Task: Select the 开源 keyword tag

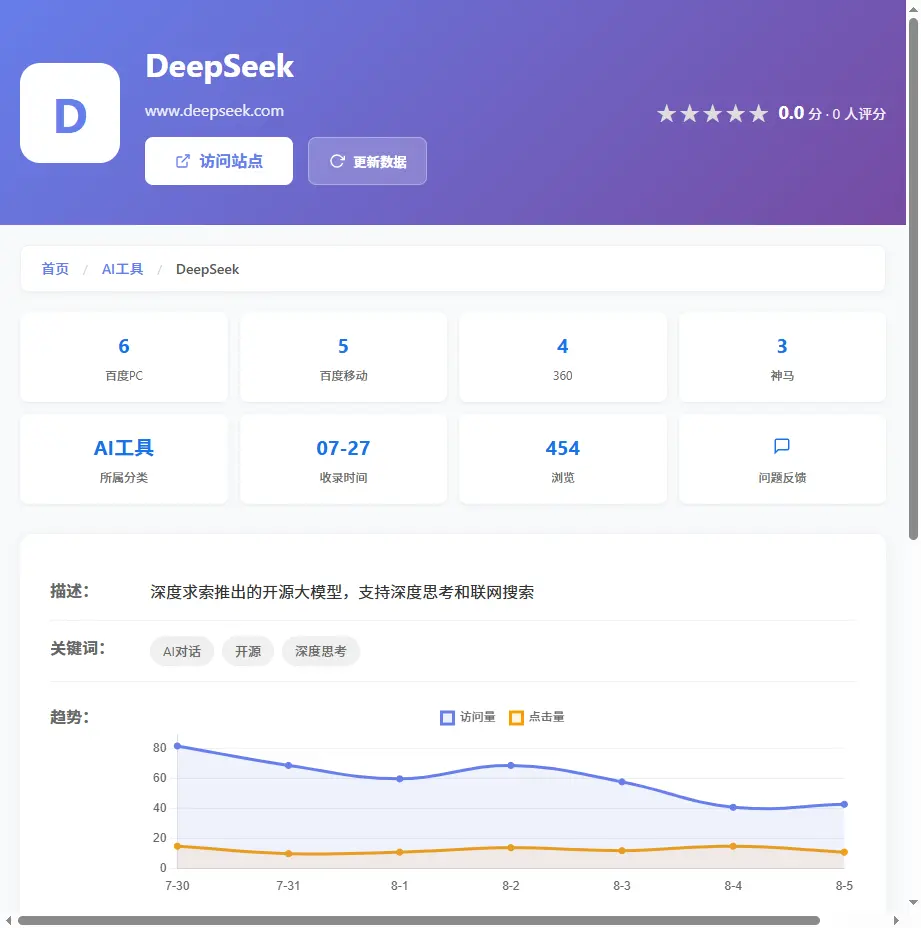Action: [248, 652]
